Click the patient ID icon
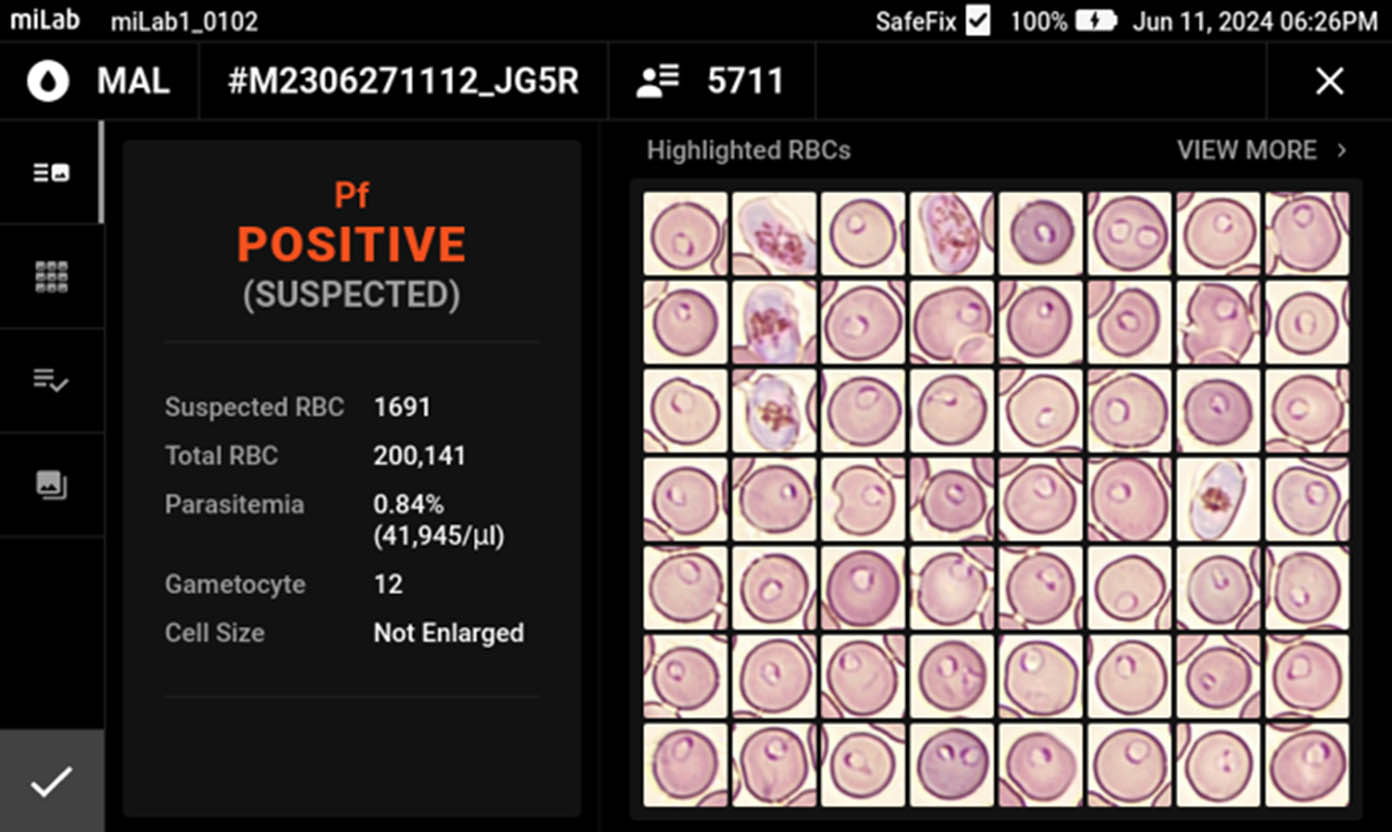Viewport: 1392px width, 832px height. click(658, 81)
